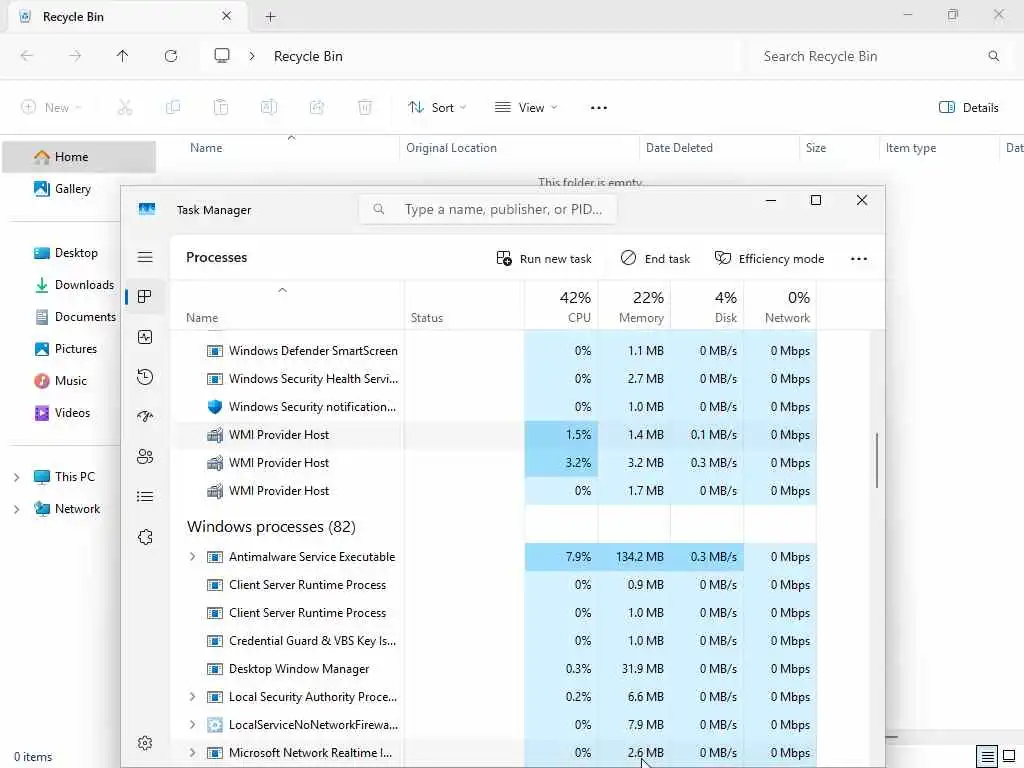The height and width of the screenshot is (768, 1024).
Task: Click the Cut scissors icon in Explorer
Action: 125,108
